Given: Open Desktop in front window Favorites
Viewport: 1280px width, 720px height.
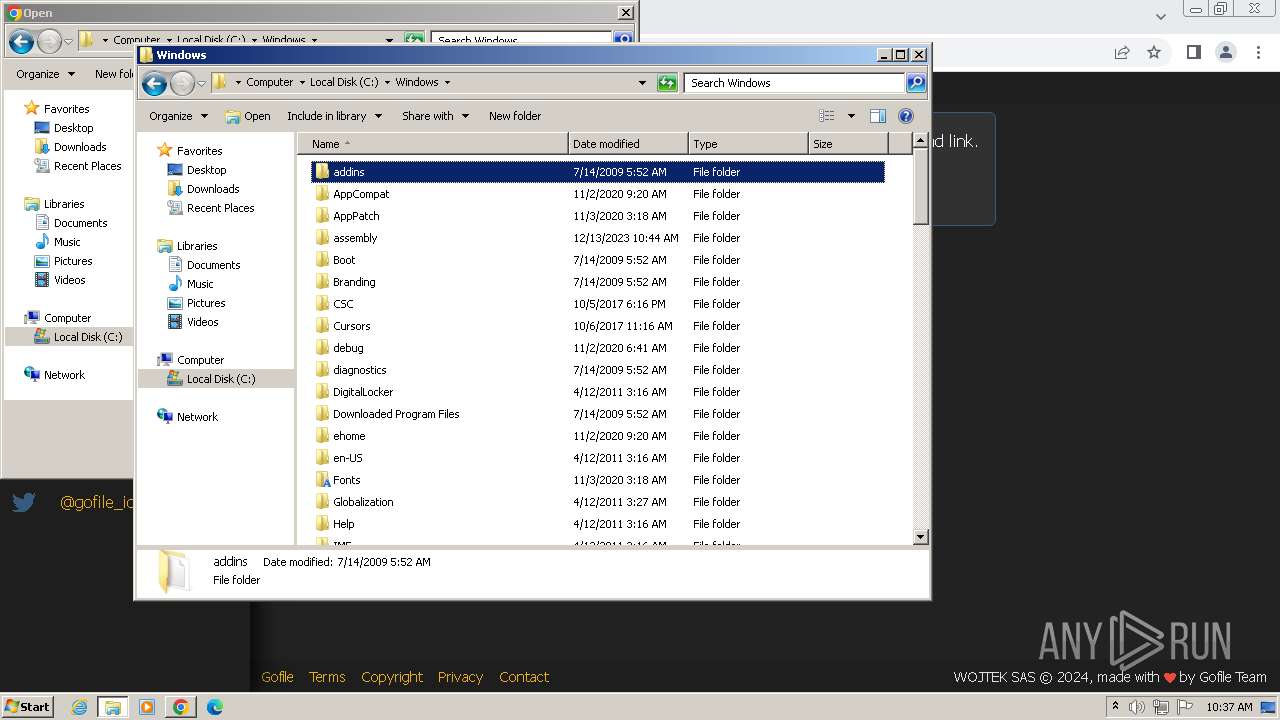Looking at the screenshot, I should (x=206, y=170).
